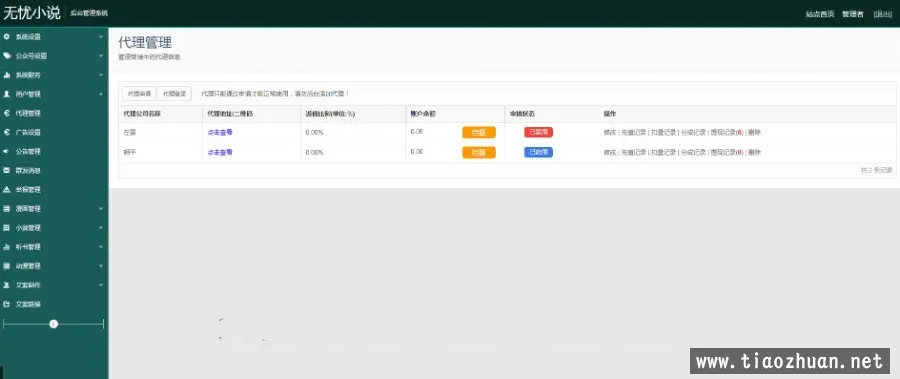This screenshot has width=900, height=379.
Task: Switch to the 代理申请 tab
Action: 139,93
